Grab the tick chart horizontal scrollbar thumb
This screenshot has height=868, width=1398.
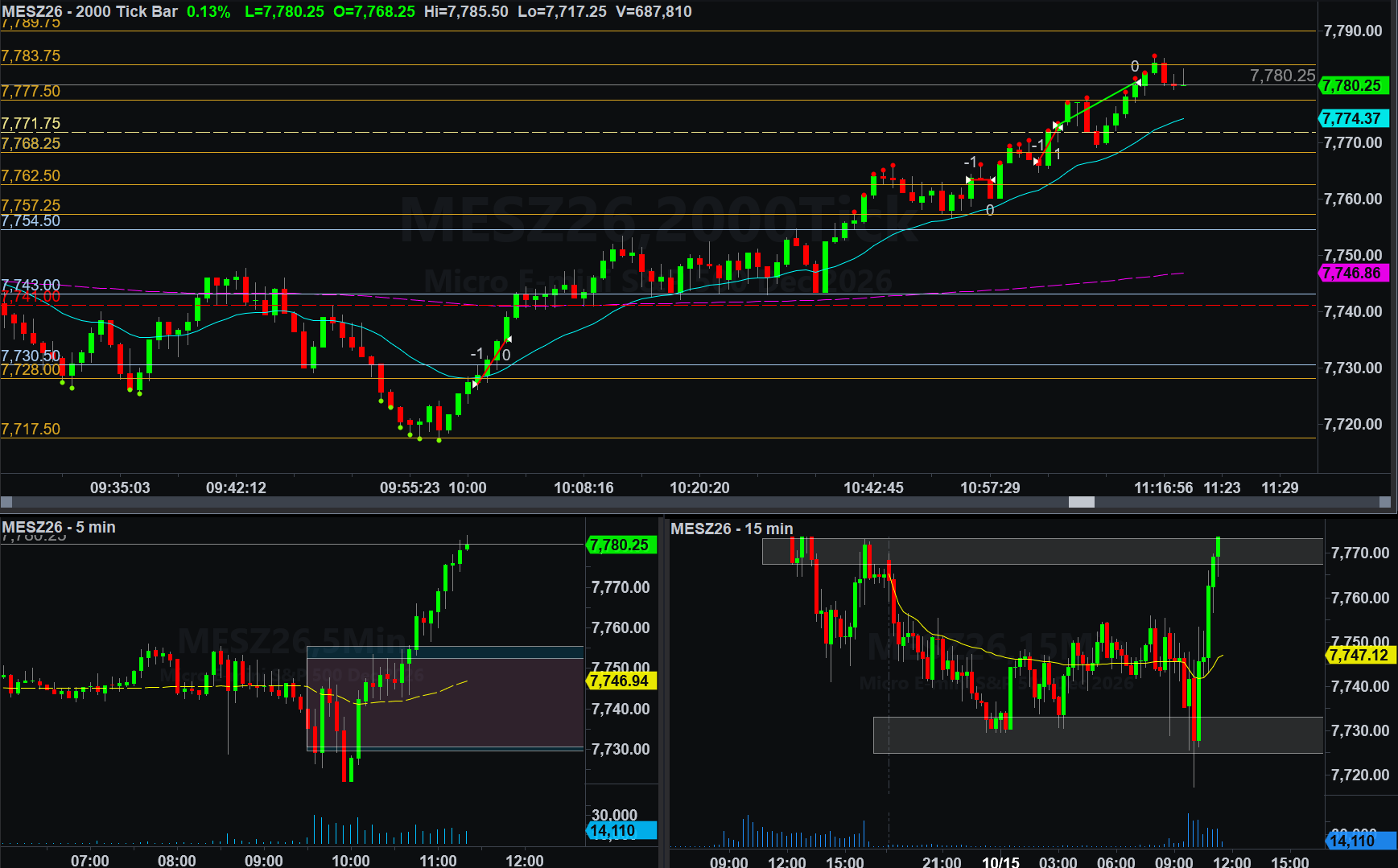[1081, 502]
